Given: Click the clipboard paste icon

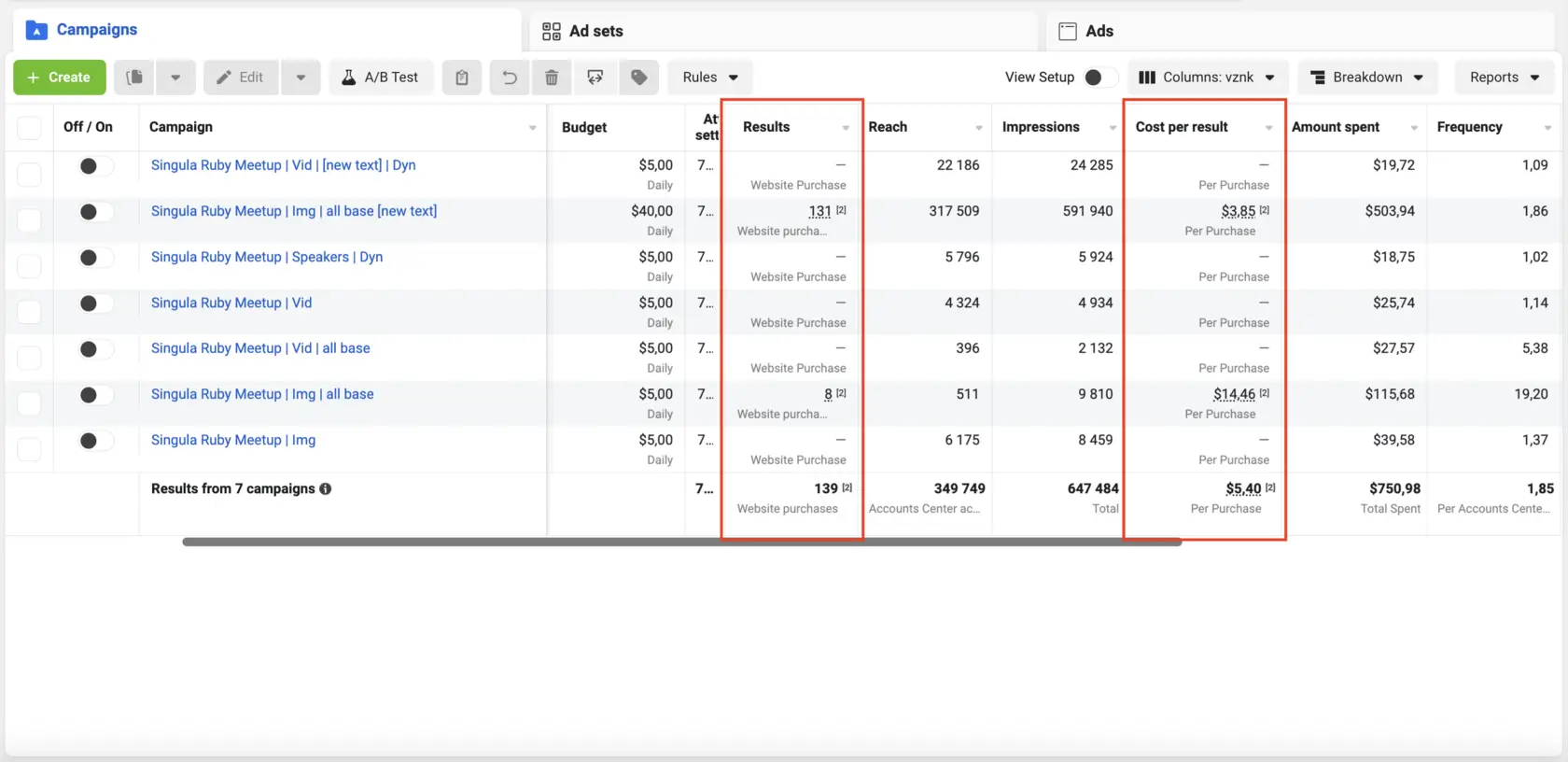Looking at the screenshot, I should 462,78.
